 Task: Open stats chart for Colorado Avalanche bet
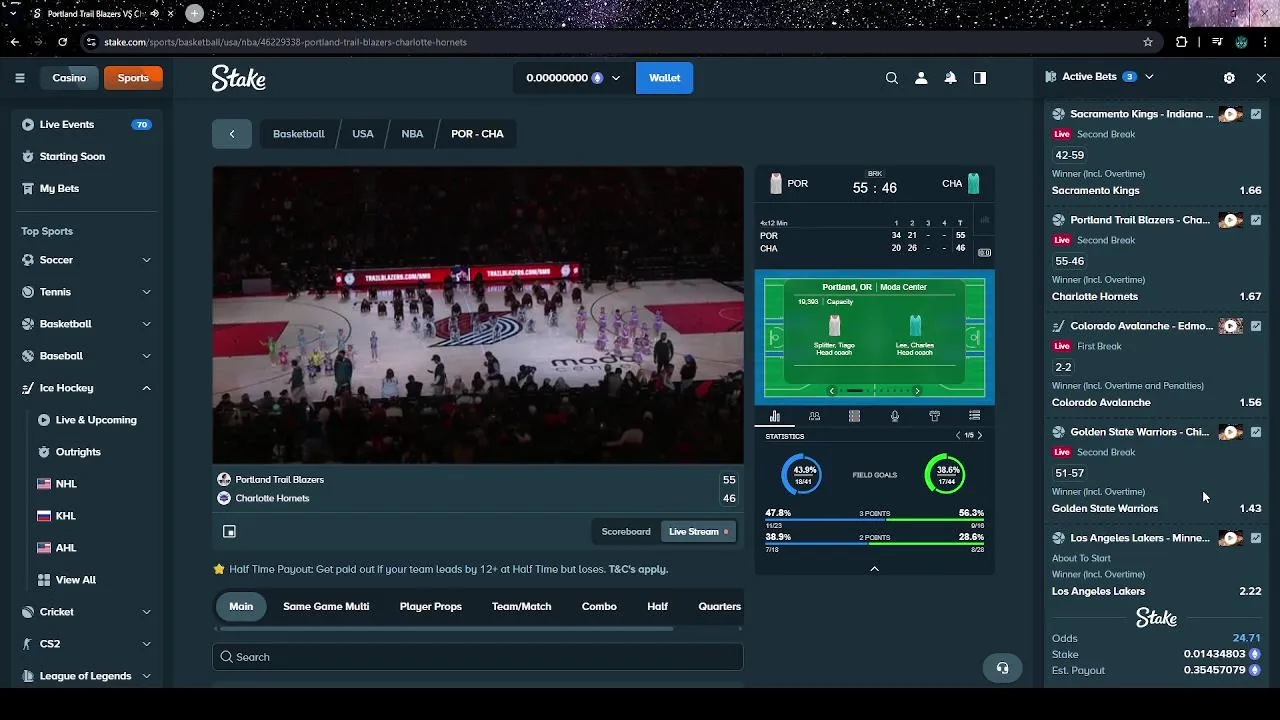pyautogui.click(x=1256, y=326)
